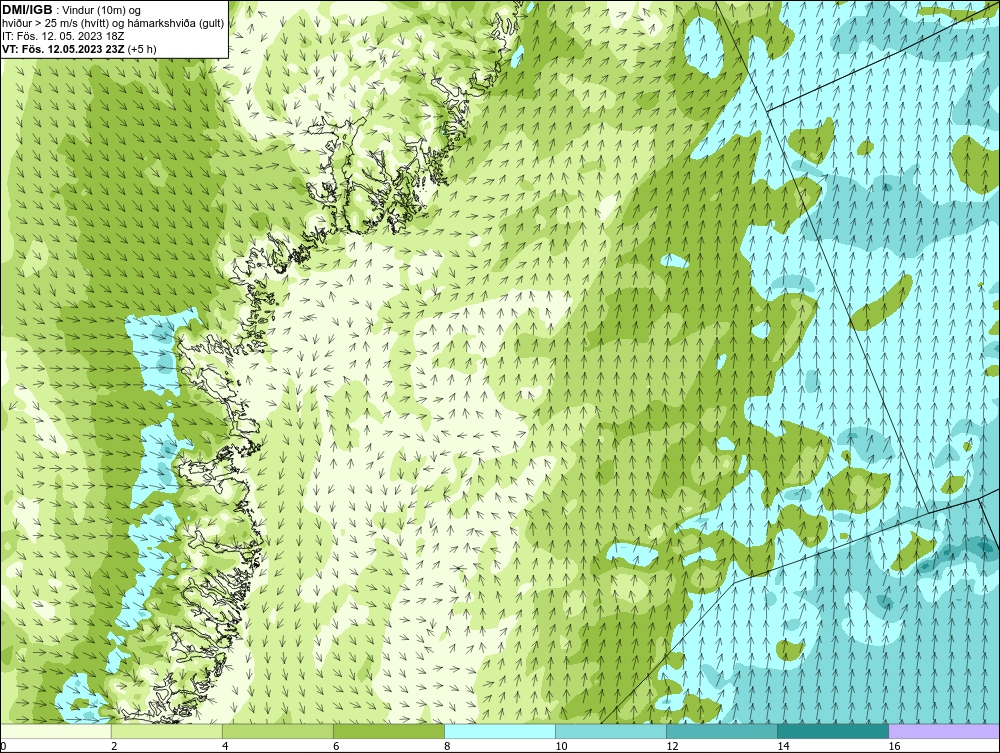
Task: Click the DMI/IGB title text
Action: pos(27,10)
